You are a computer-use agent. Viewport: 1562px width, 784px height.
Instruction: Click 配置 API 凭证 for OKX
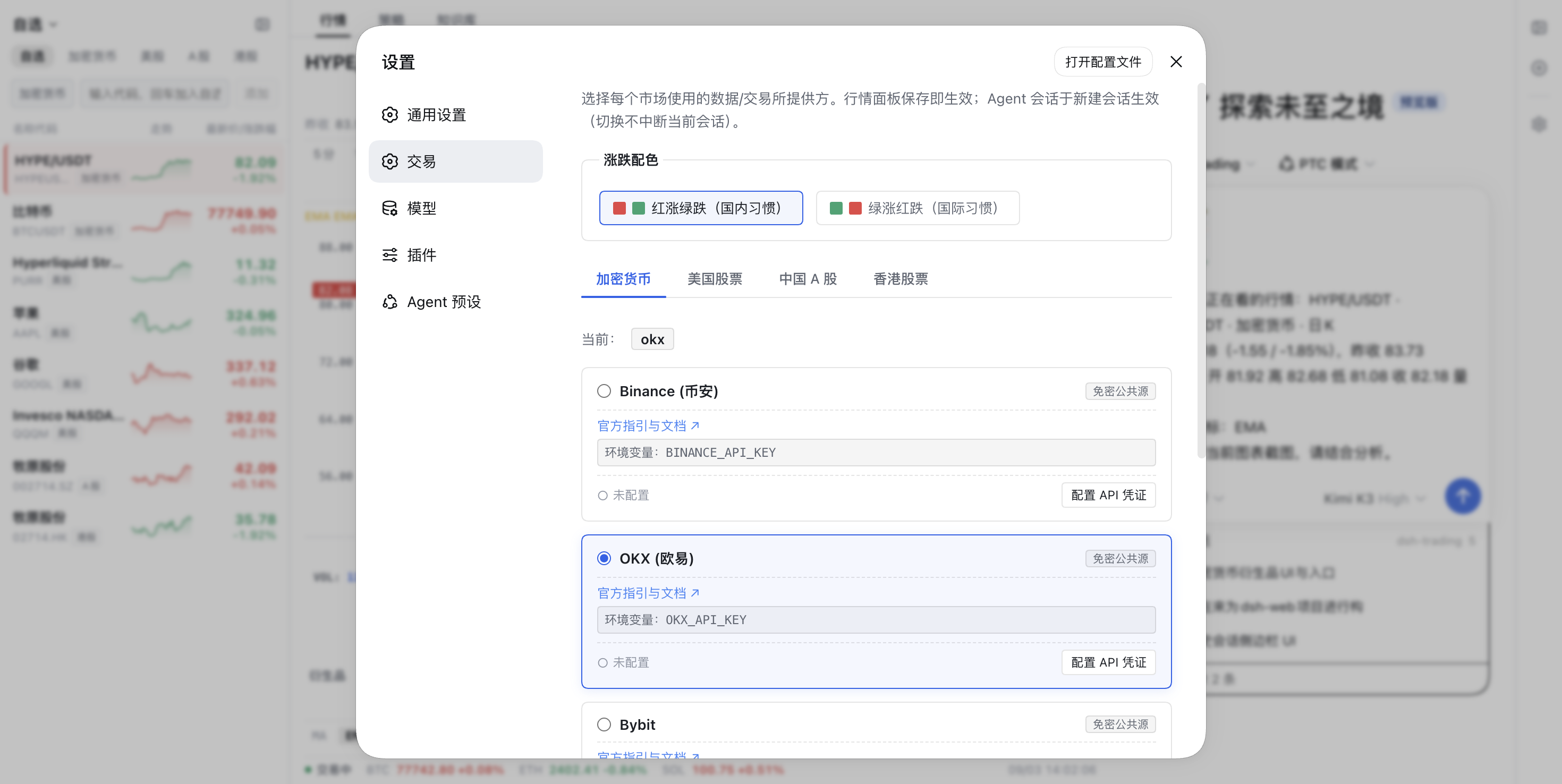[1108, 662]
